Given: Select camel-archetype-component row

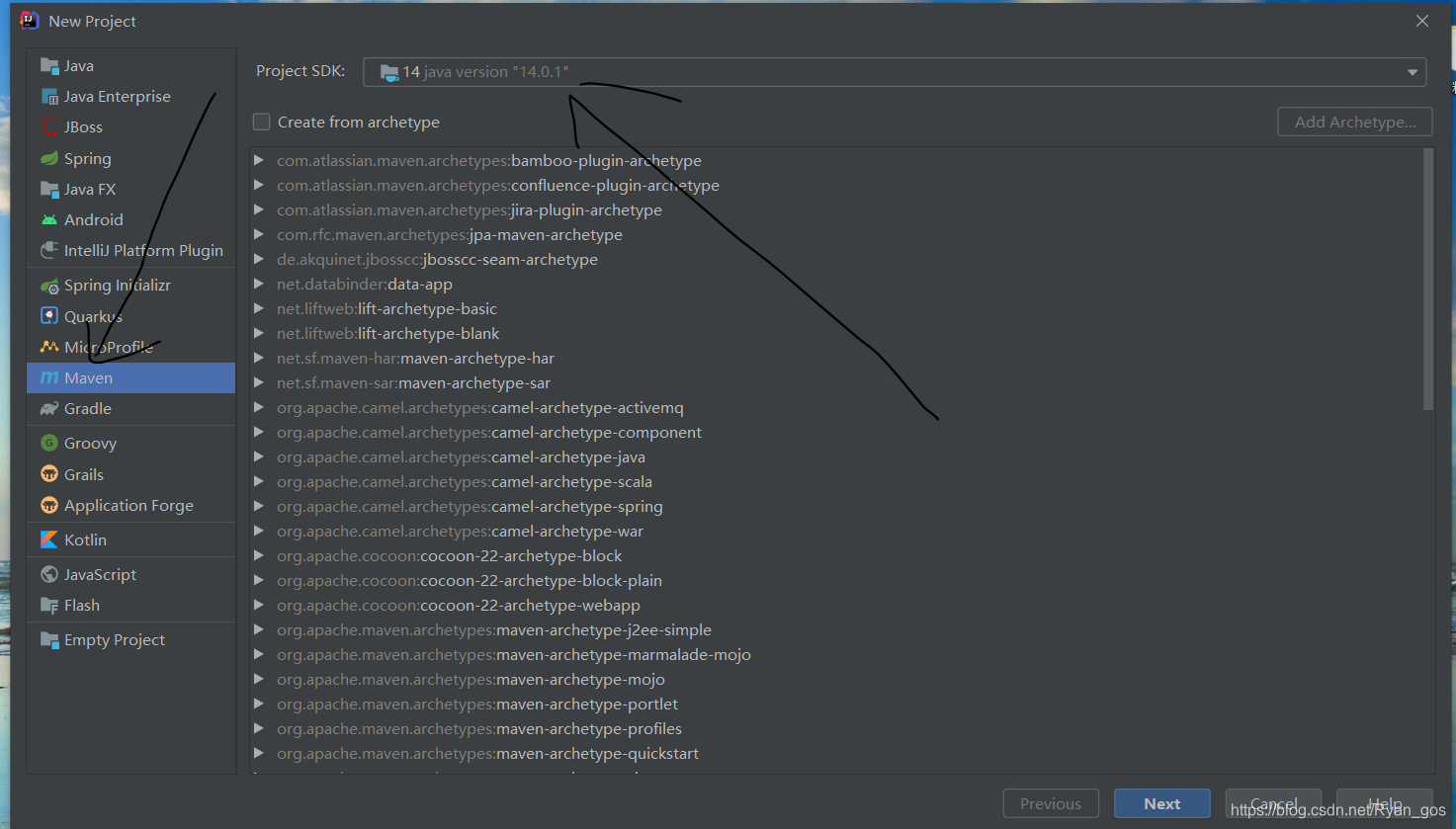Looking at the screenshot, I should [x=836, y=432].
